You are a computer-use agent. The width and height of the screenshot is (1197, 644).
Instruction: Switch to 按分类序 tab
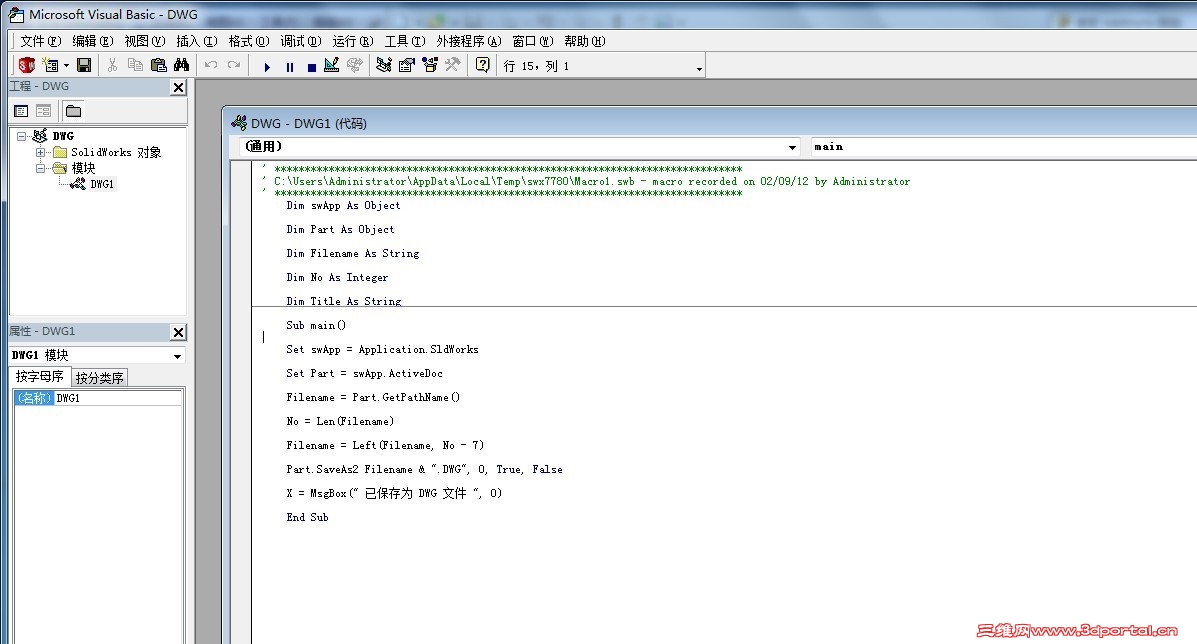coord(99,378)
